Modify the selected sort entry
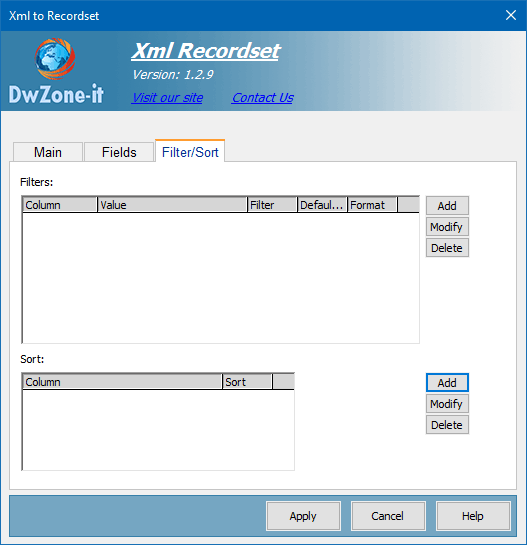Viewport: 527px width, 545px height. click(x=447, y=404)
